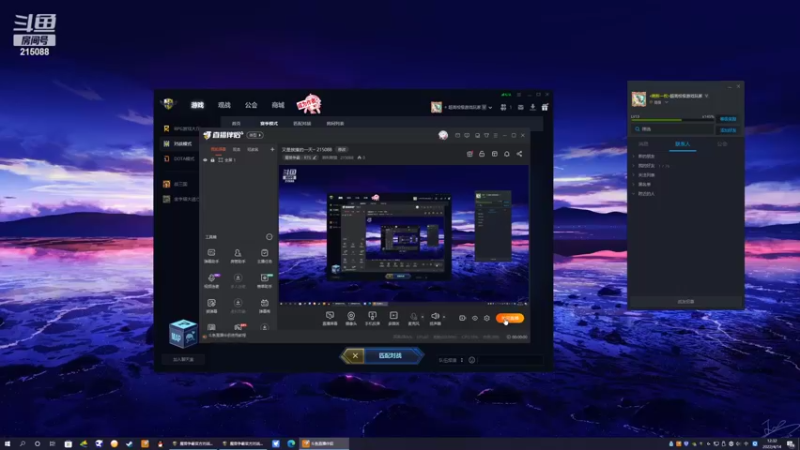The image size is (800, 450).
Task: Click the pink cartoon promo badge
Action: 309,104
